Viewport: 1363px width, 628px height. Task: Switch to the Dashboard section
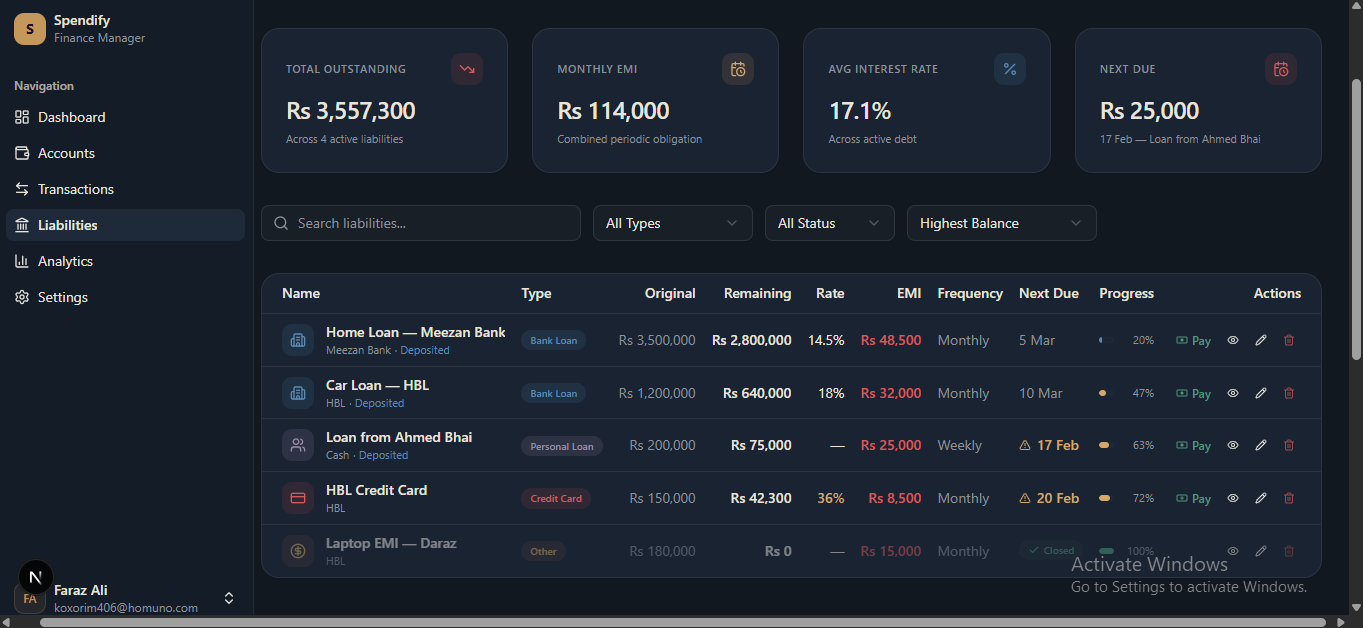pos(70,117)
